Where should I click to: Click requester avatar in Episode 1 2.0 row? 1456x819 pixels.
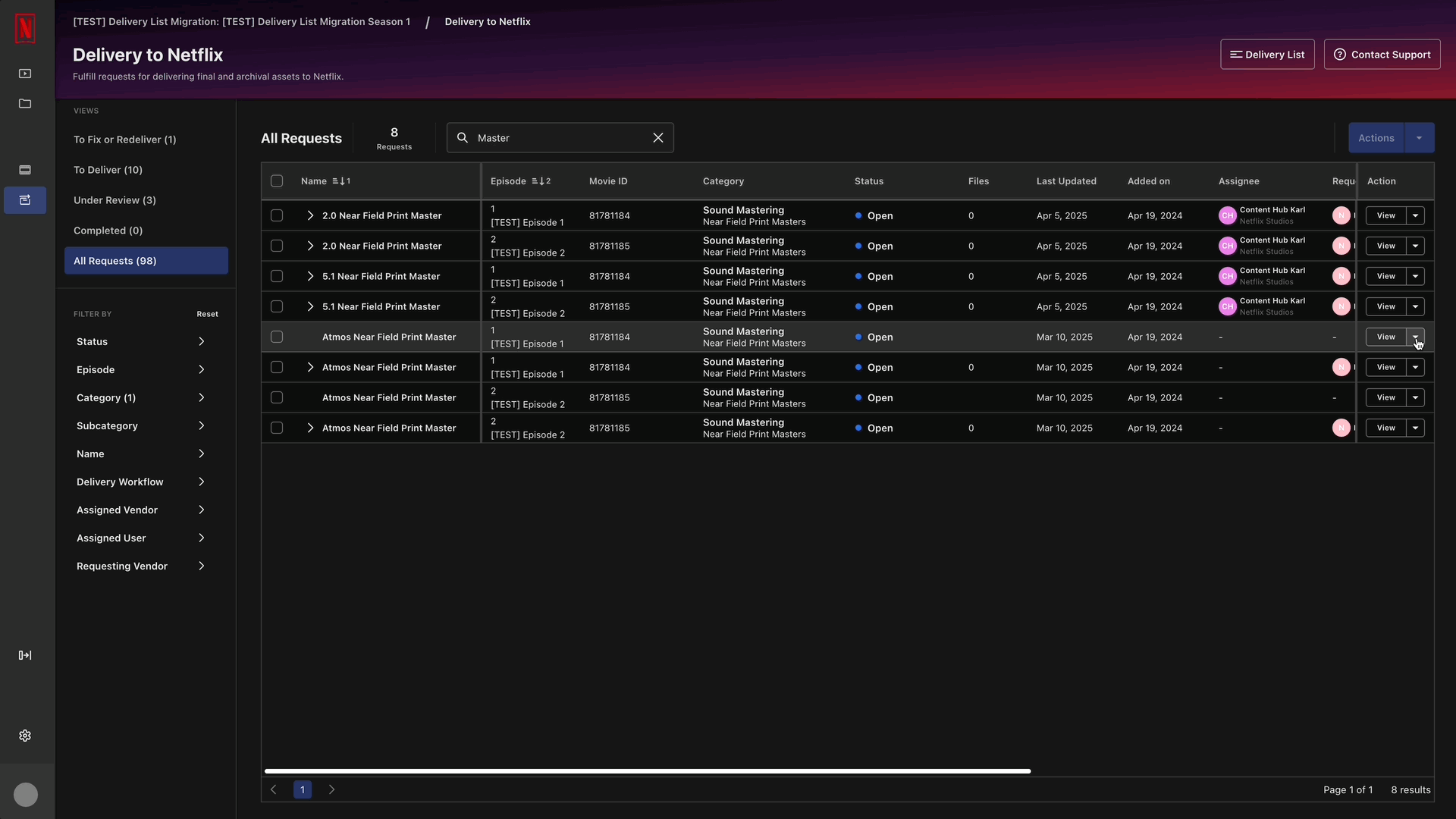click(1341, 215)
